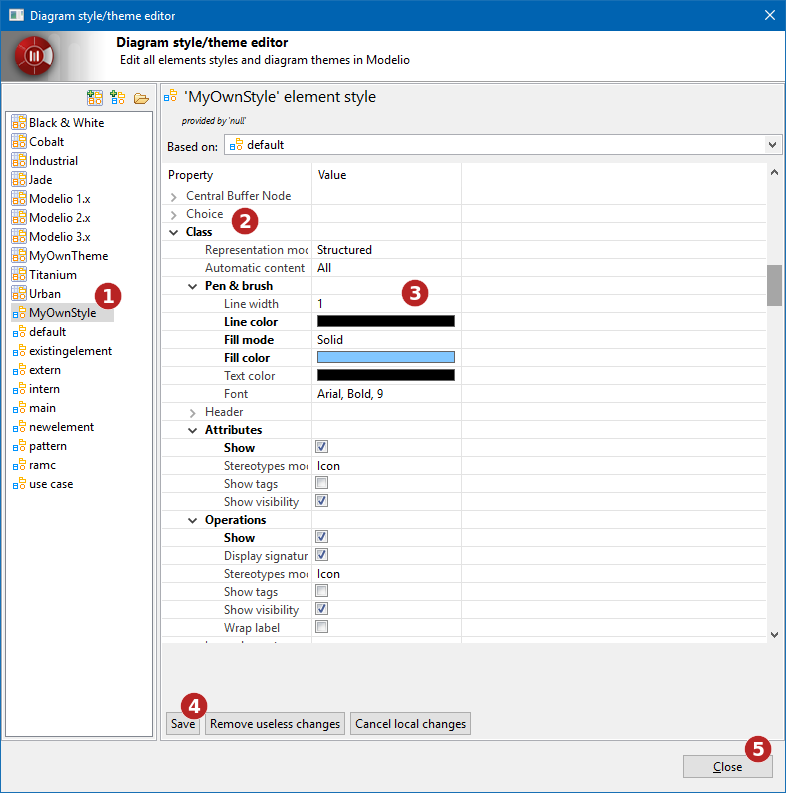Click the blue Fill color swatch
This screenshot has width=786, height=793.
pyautogui.click(x=385, y=358)
